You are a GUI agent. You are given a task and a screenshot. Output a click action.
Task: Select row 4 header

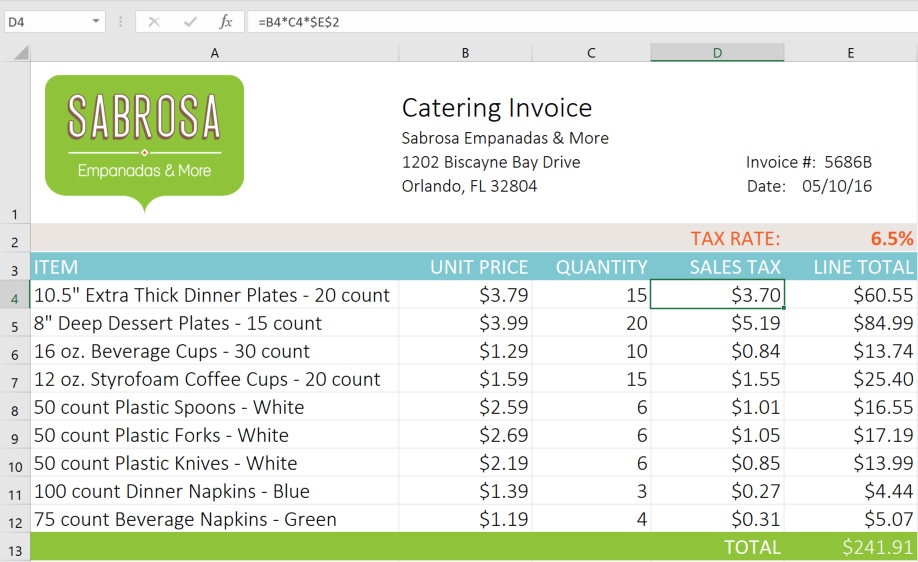click(x=15, y=297)
